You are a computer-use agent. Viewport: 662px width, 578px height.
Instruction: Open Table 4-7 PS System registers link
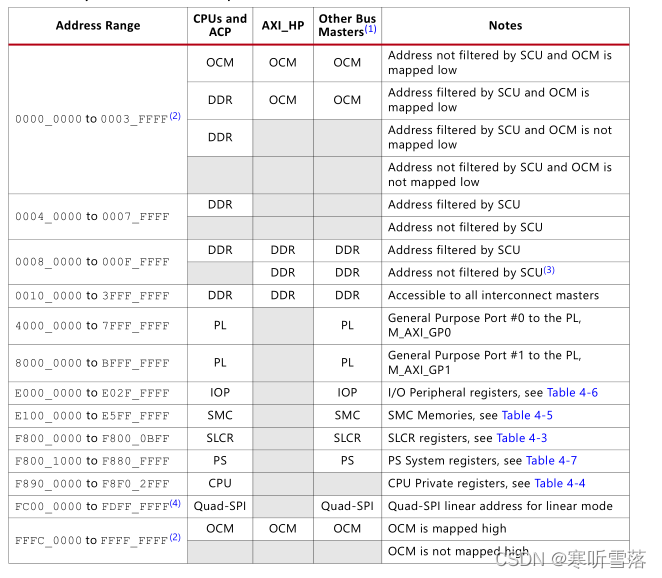point(551,461)
